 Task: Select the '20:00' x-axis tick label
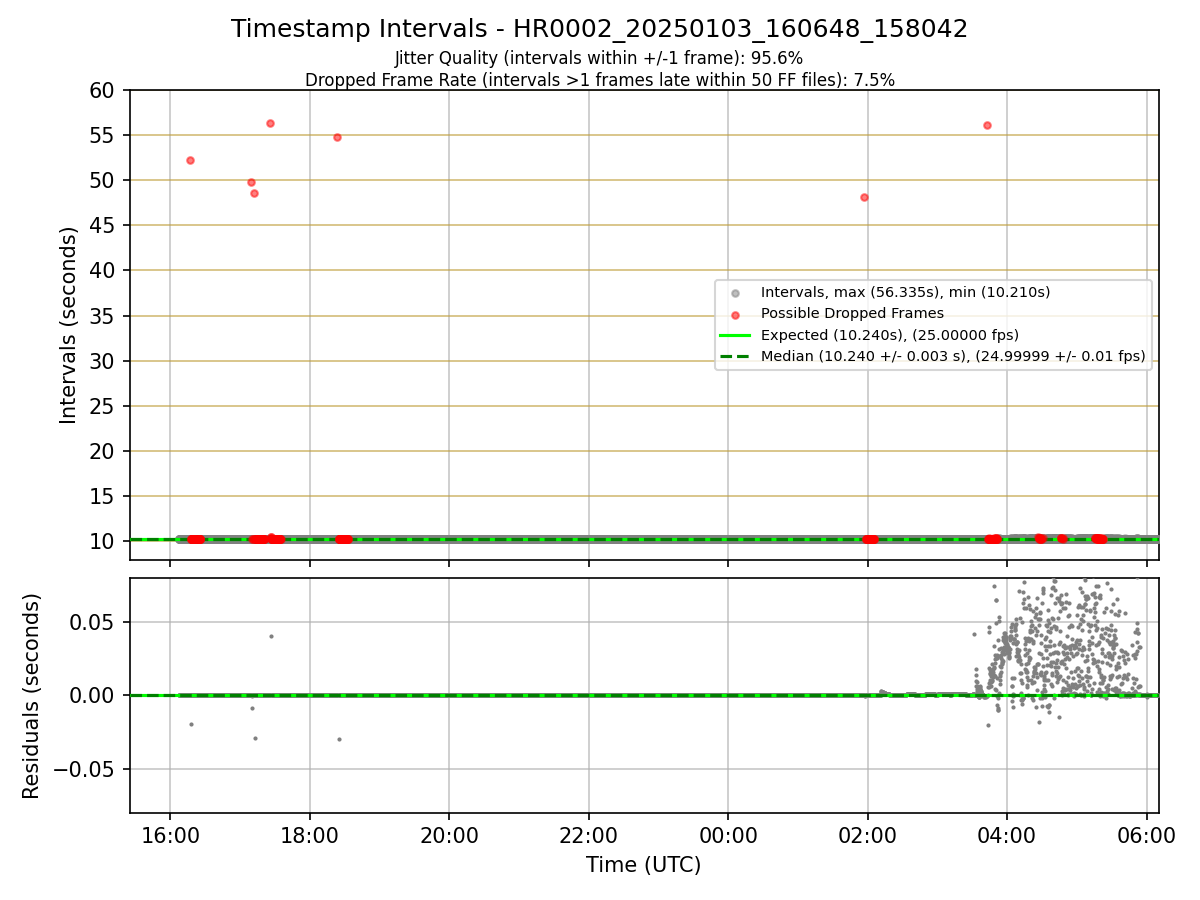[449, 835]
